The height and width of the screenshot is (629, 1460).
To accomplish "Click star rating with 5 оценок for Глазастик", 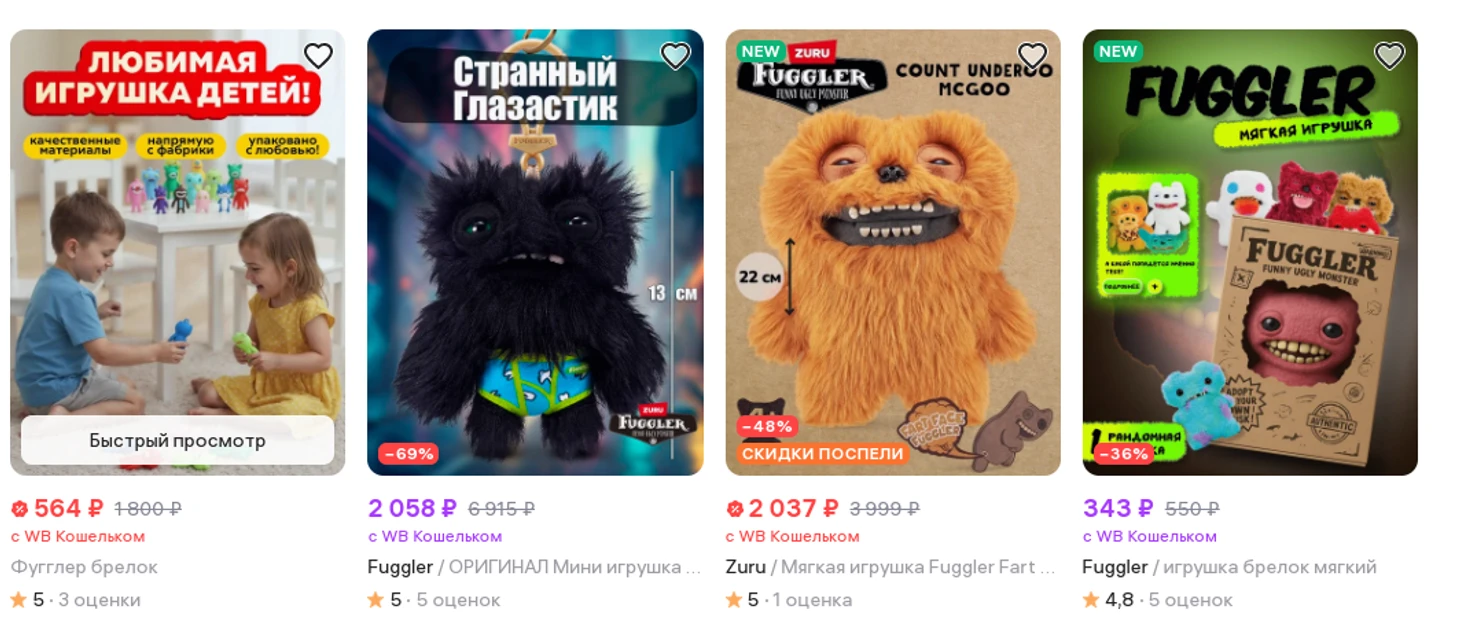I will (x=434, y=600).
